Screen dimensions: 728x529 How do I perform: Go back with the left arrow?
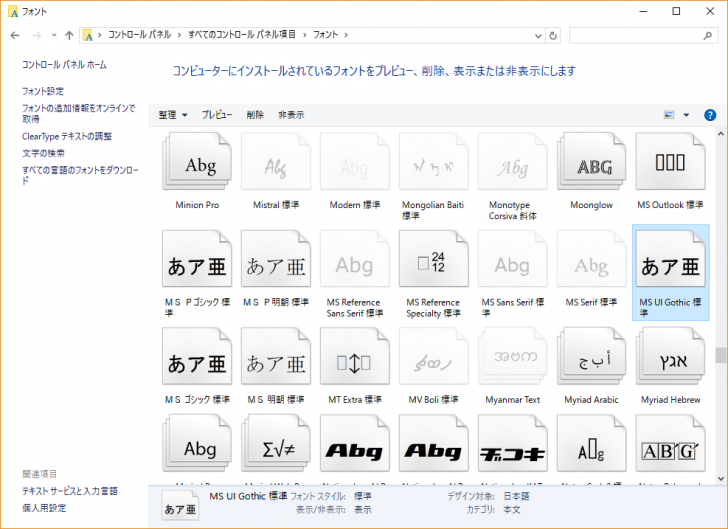[x=15, y=35]
